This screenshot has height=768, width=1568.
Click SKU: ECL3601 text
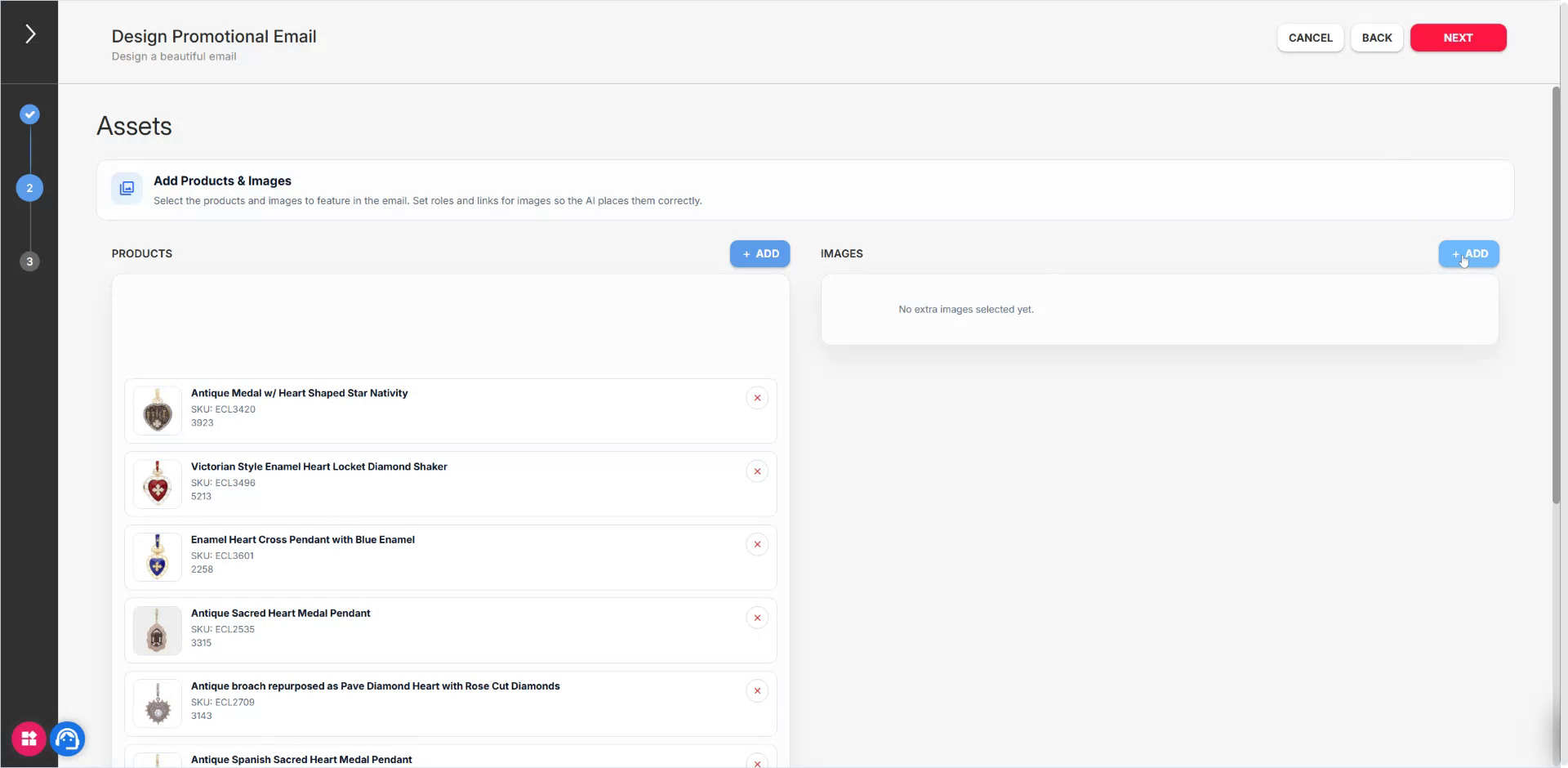222,556
